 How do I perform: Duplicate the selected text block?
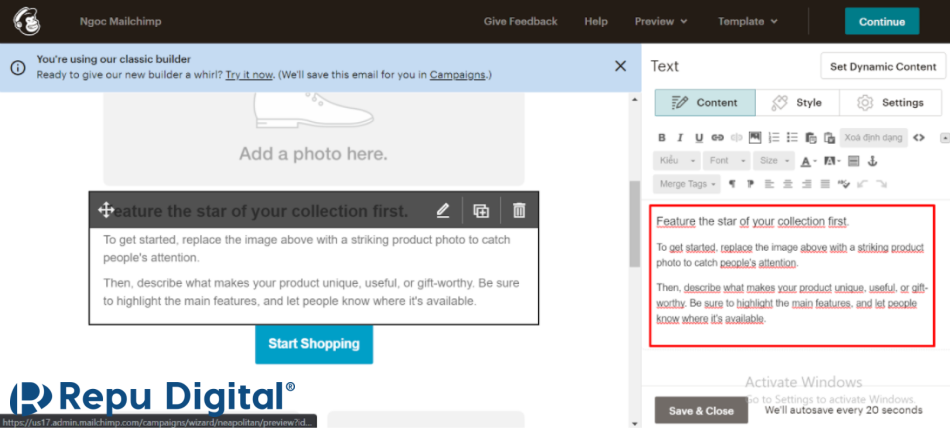pyautogui.click(x=481, y=210)
